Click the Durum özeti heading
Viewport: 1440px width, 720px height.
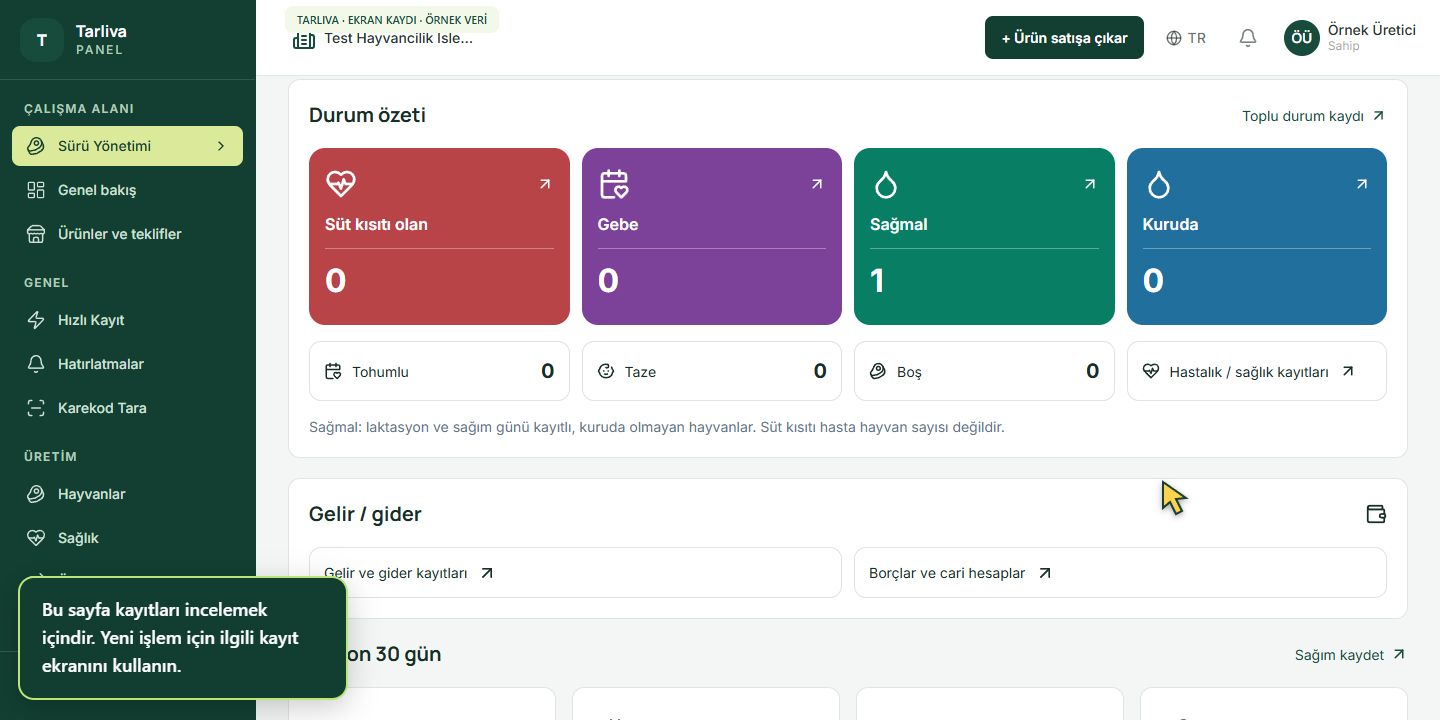[x=367, y=115]
